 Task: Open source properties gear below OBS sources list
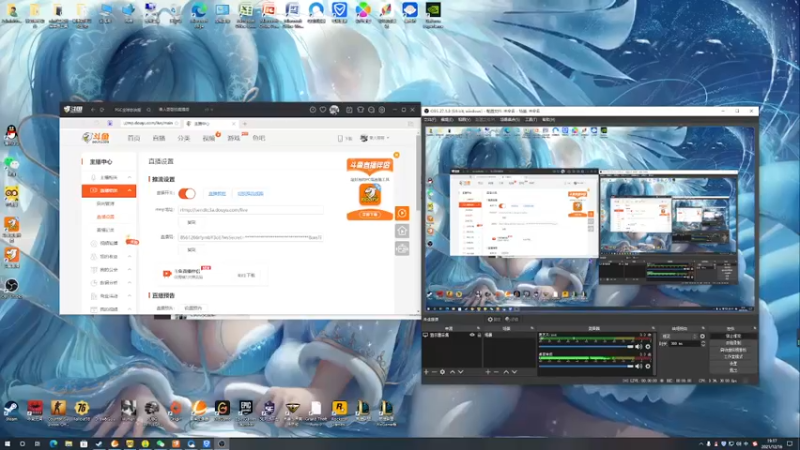[442, 372]
